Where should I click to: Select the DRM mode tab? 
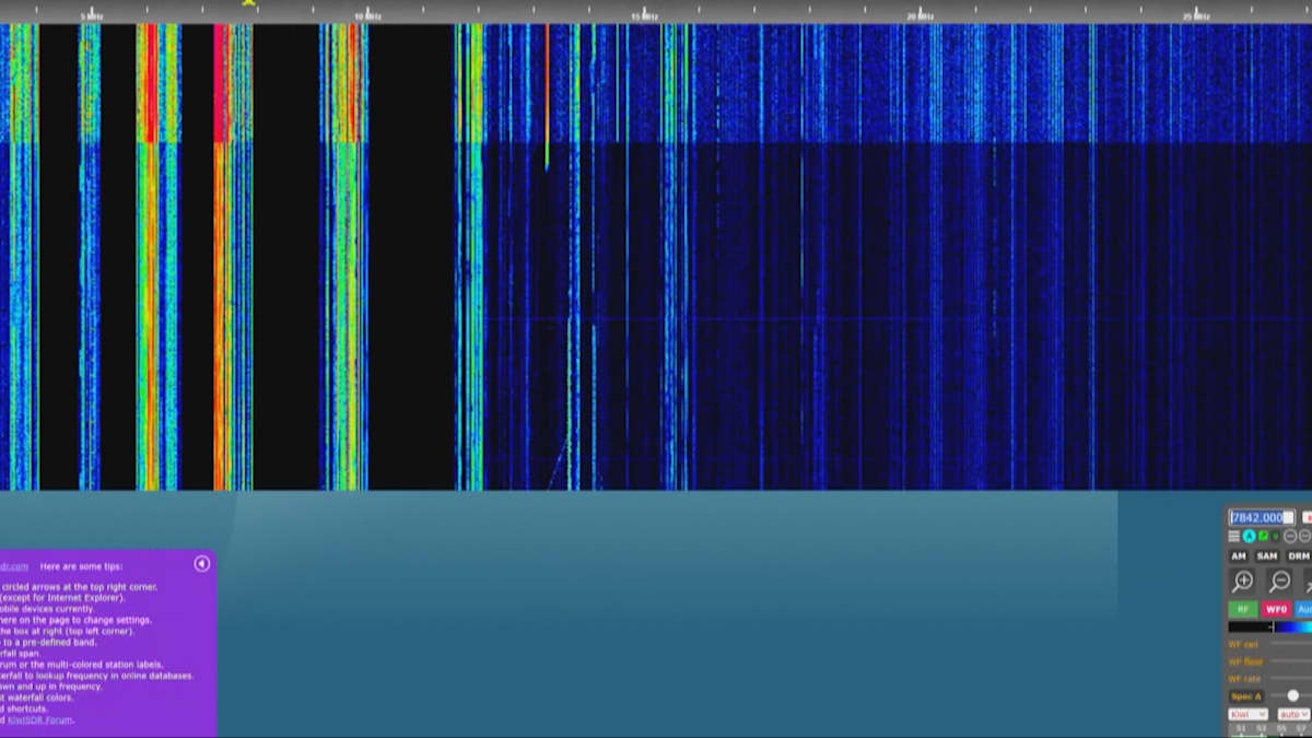point(1297,556)
